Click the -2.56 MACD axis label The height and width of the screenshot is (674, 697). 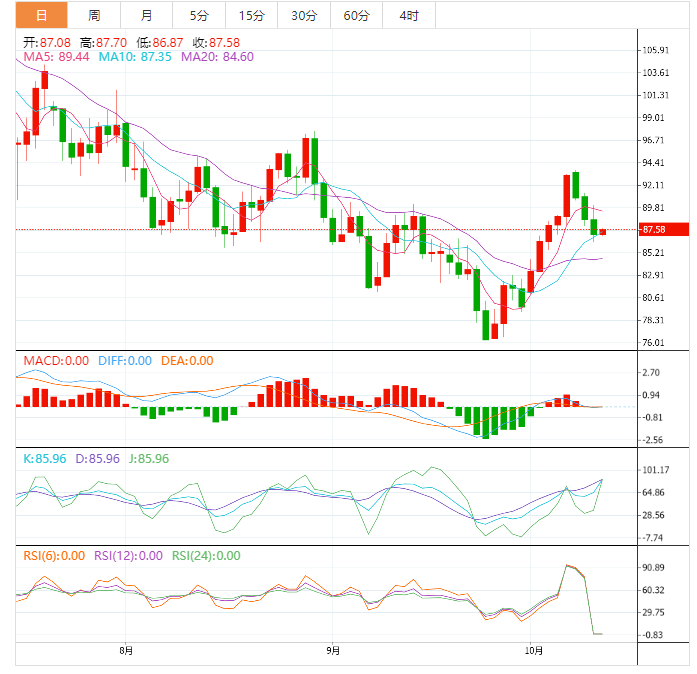pyautogui.click(x=652, y=440)
